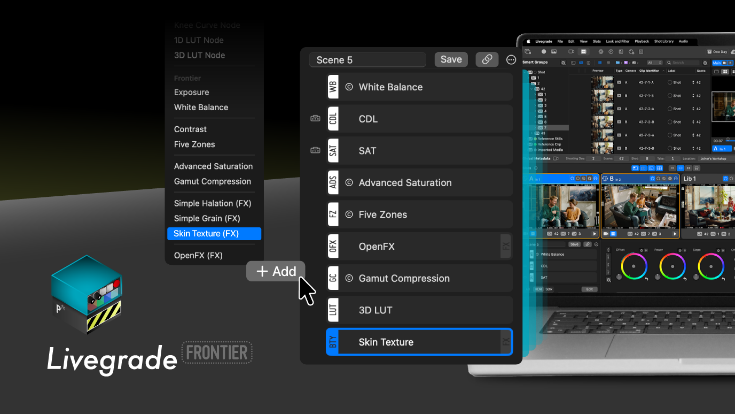The height and width of the screenshot is (414, 735).
Task: Select the Skin Texture node row
Action: click(x=420, y=342)
